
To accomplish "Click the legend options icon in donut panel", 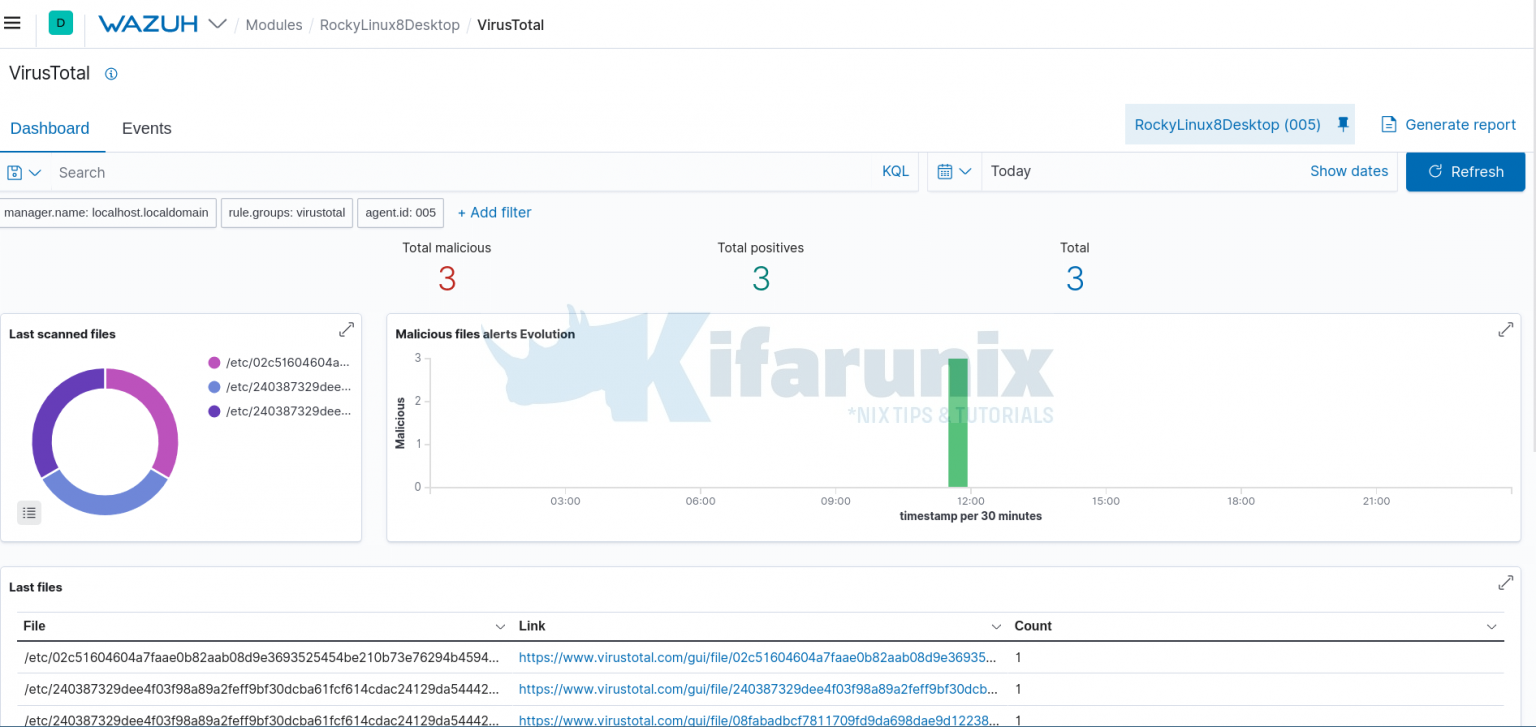I will point(29,512).
